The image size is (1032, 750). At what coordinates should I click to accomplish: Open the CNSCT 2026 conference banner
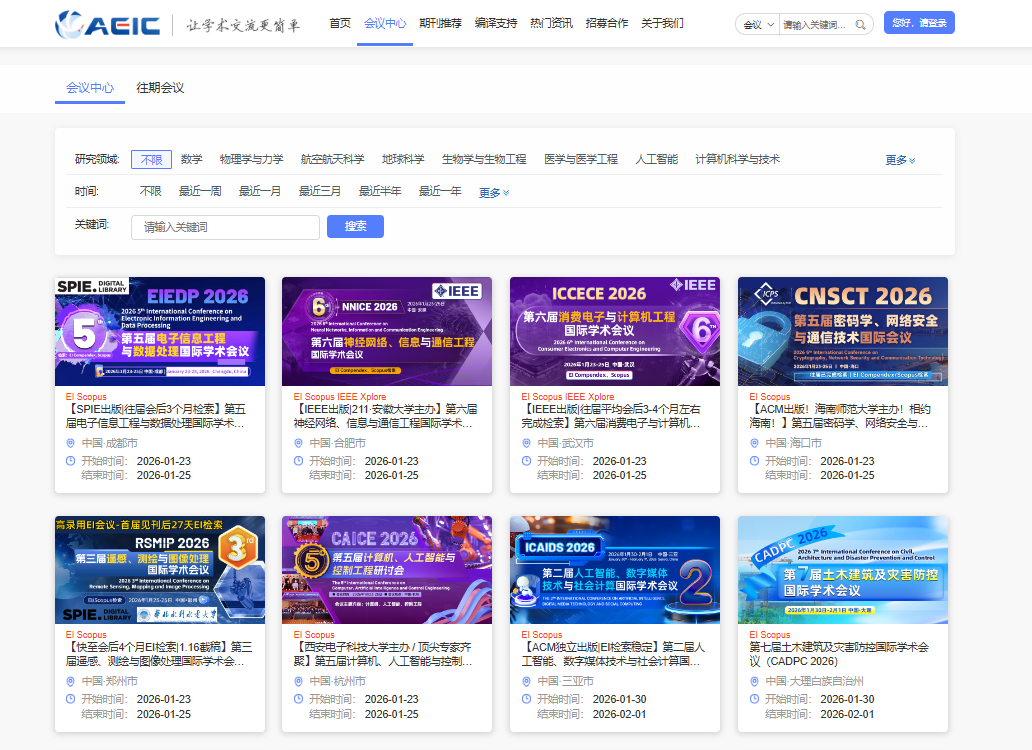(x=843, y=332)
